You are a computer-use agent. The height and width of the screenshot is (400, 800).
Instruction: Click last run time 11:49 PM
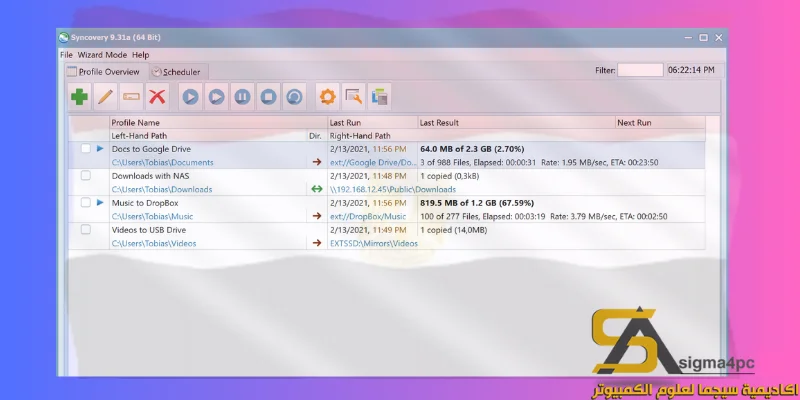(390, 230)
